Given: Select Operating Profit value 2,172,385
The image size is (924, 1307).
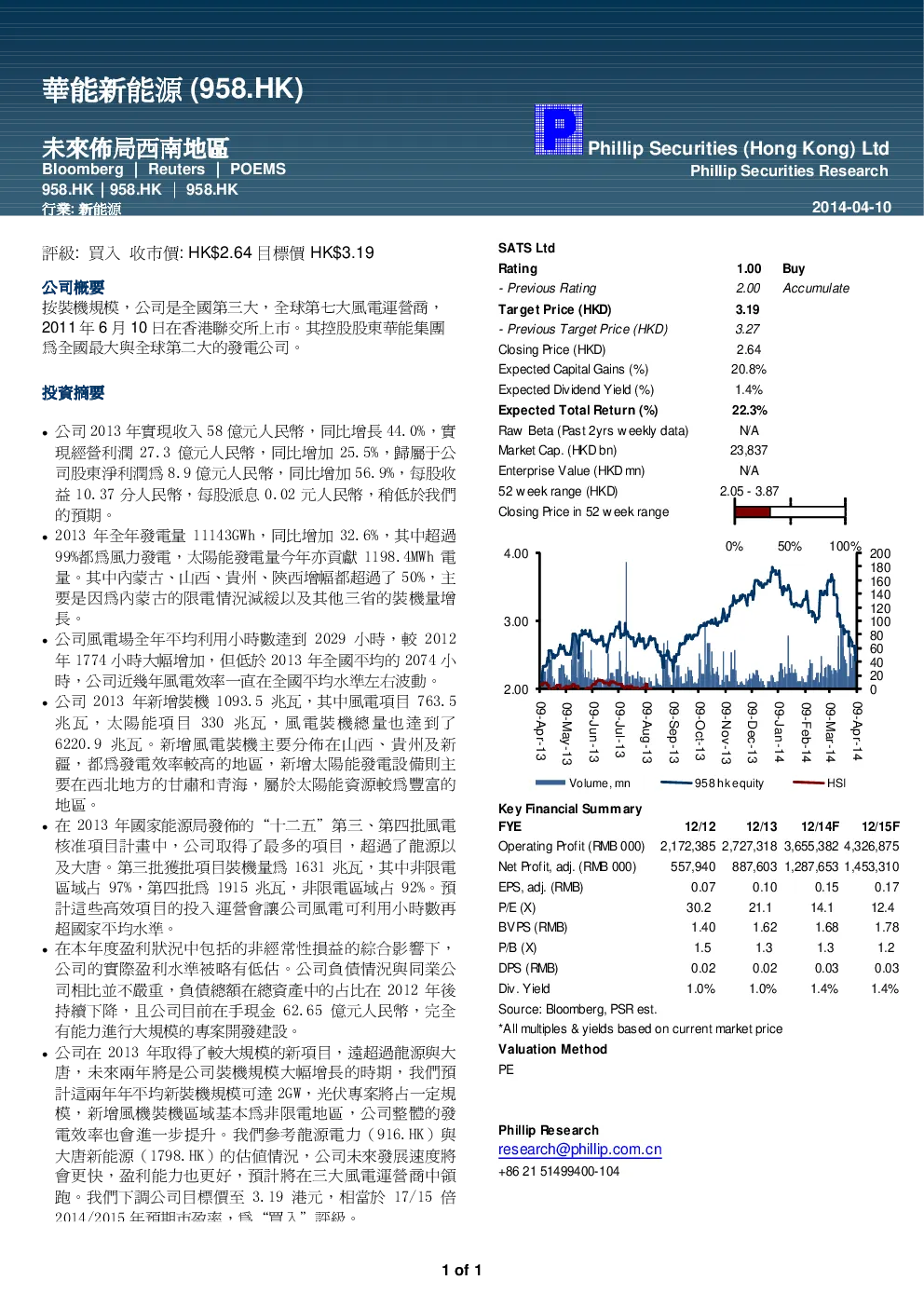Looking at the screenshot, I should pyautogui.click(x=687, y=847).
